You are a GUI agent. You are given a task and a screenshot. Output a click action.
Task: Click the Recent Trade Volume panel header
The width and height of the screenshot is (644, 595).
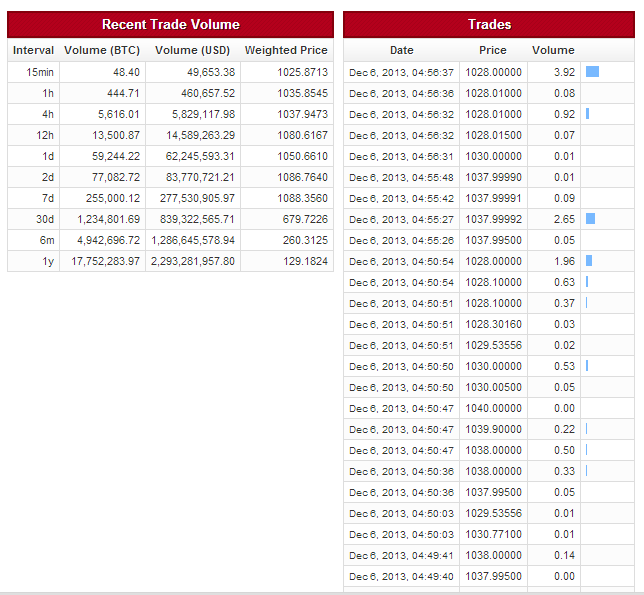point(170,24)
